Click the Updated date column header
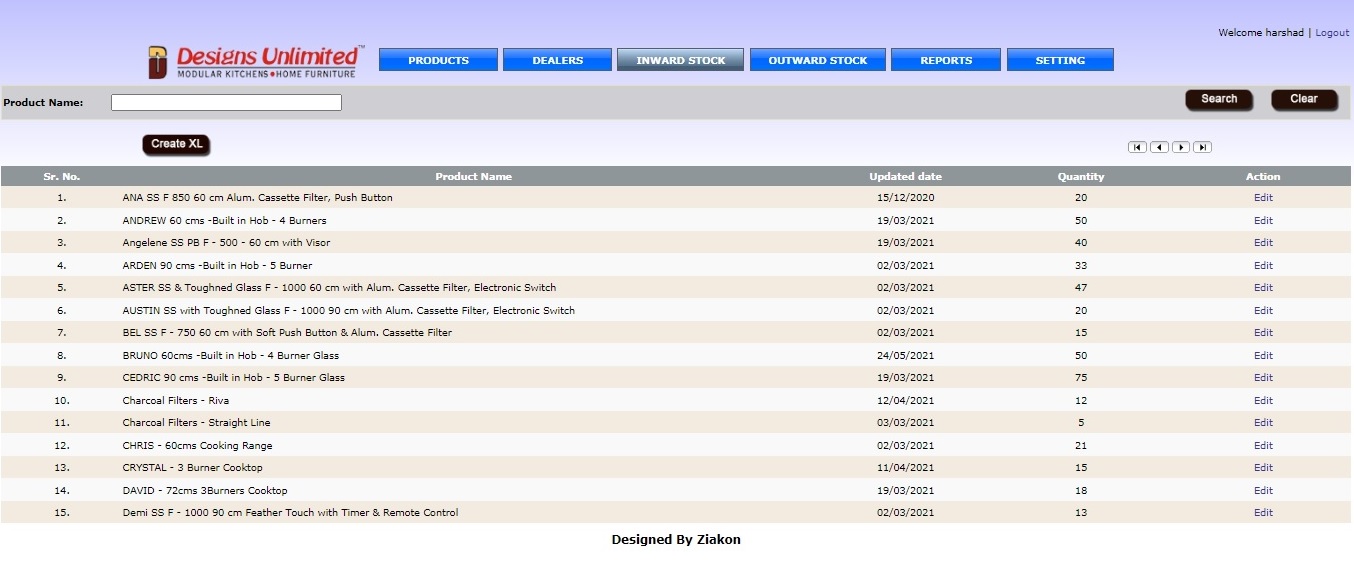The image size is (1354, 561). (905, 177)
